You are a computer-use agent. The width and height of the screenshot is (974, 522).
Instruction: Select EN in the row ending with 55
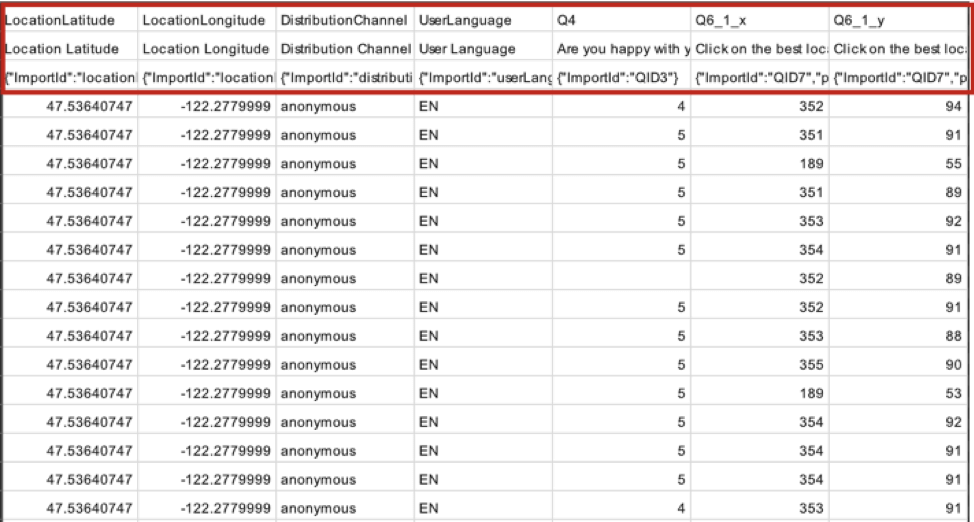pos(483,163)
